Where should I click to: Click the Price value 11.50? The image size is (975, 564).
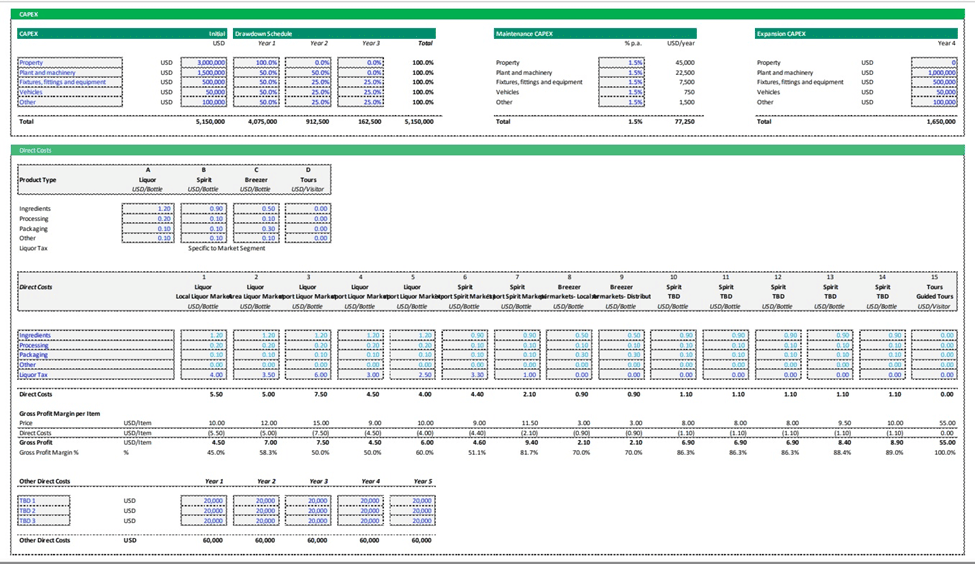(x=530, y=423)
